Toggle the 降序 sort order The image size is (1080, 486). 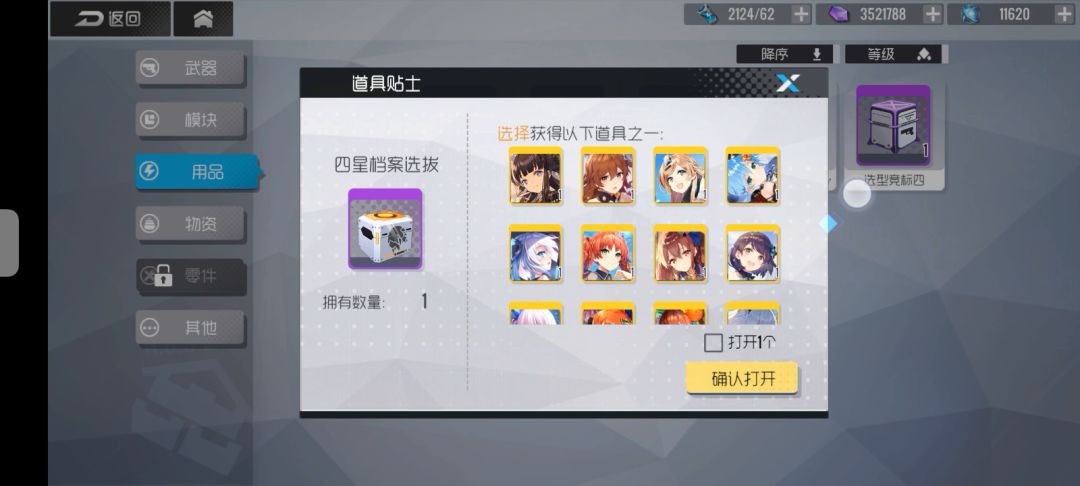[x=785, y=54]
